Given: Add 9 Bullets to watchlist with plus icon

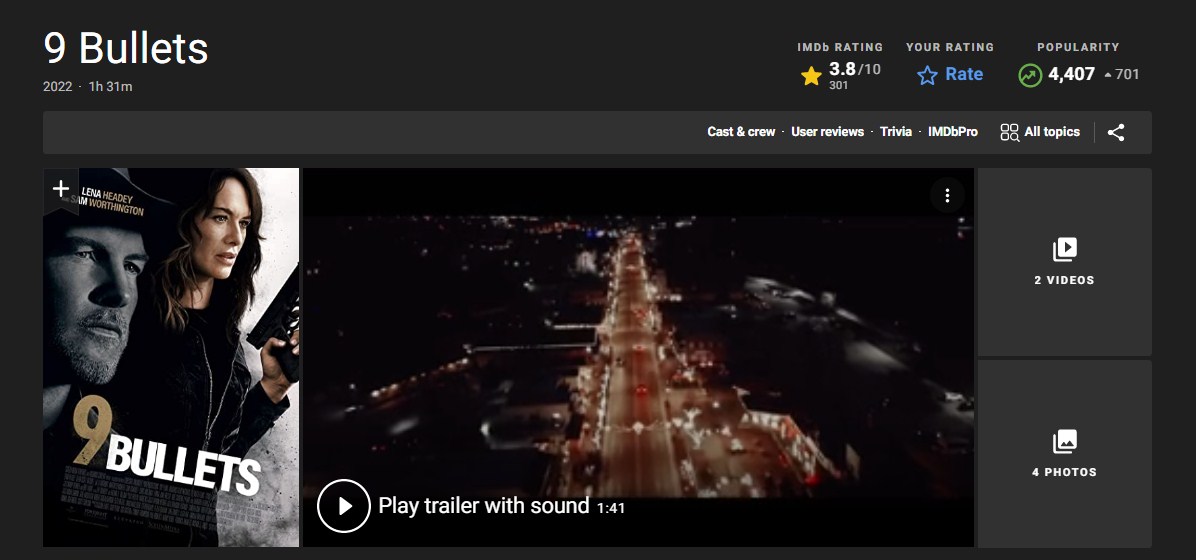Looking at the screenshot, I should coord(61,188).
